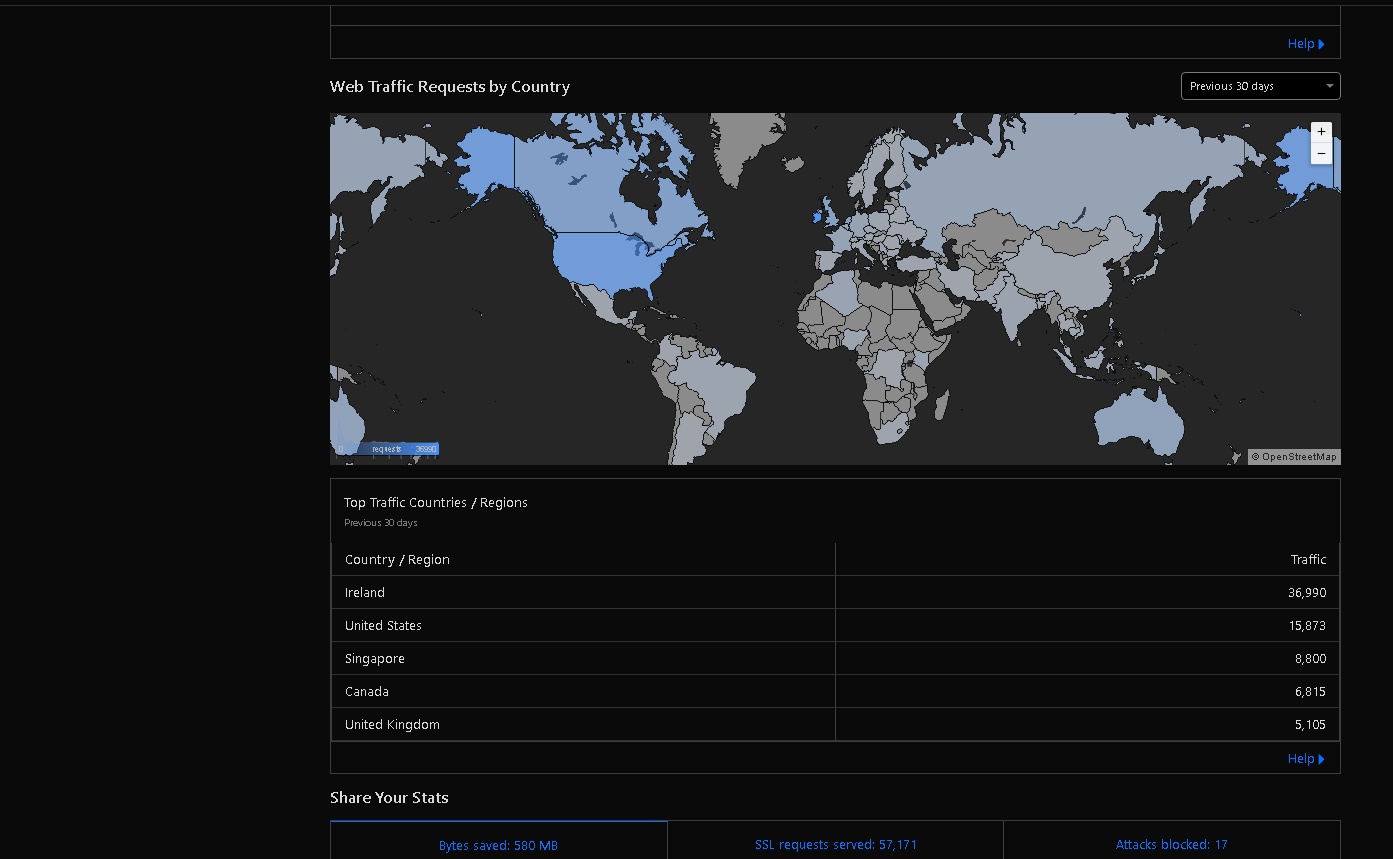Click the 8,800 traffic value
1393x859 pixels.
pyautogui.click(x=1310, y=659)
